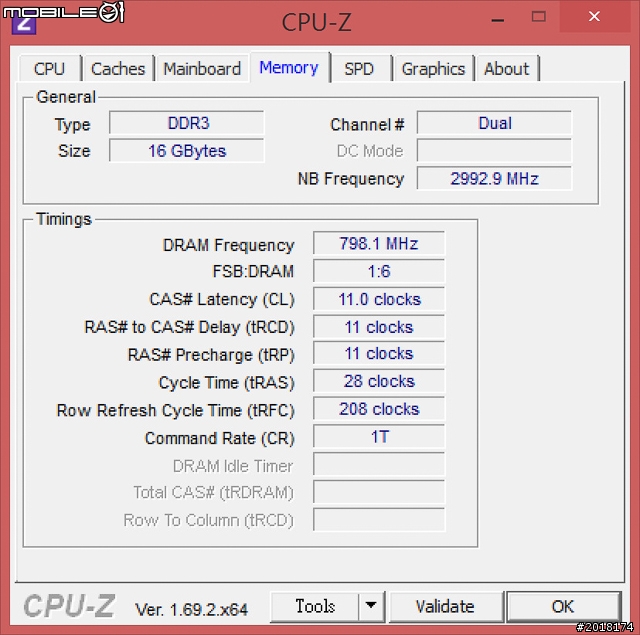Click the 'CAS# Latency (CL)' label
The height and width of the screenshot is (635, 640).
click(222, 300)
